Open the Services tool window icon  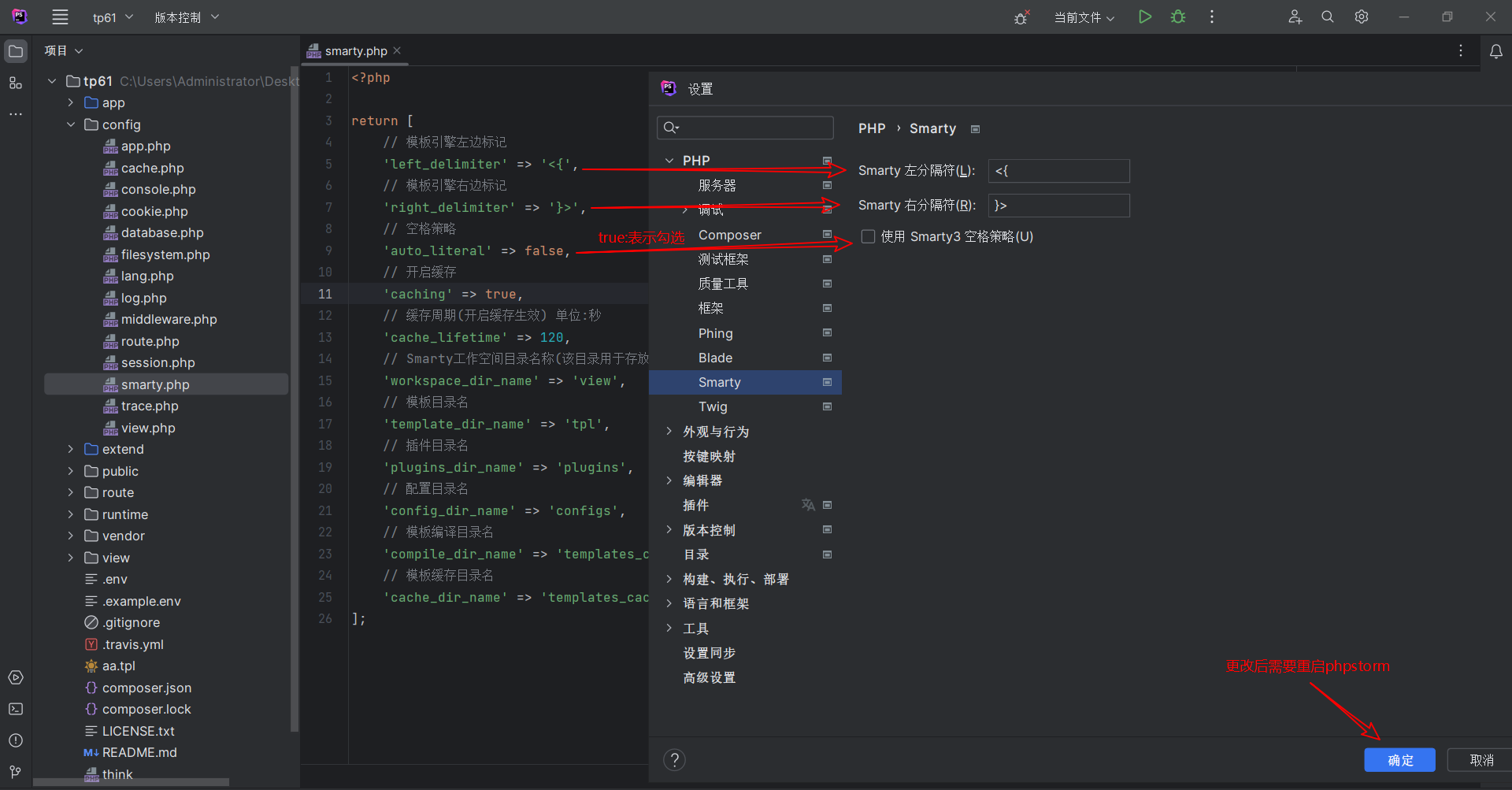(16, 677)
